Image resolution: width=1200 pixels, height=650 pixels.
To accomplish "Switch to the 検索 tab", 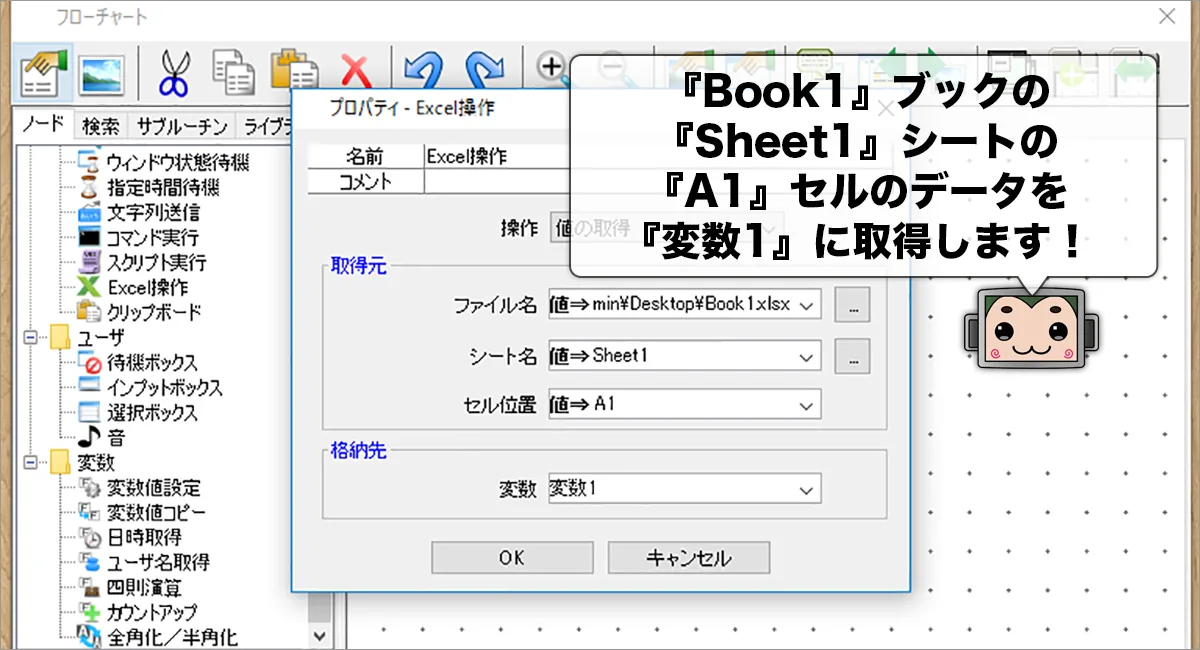I will tap(101, 126).
